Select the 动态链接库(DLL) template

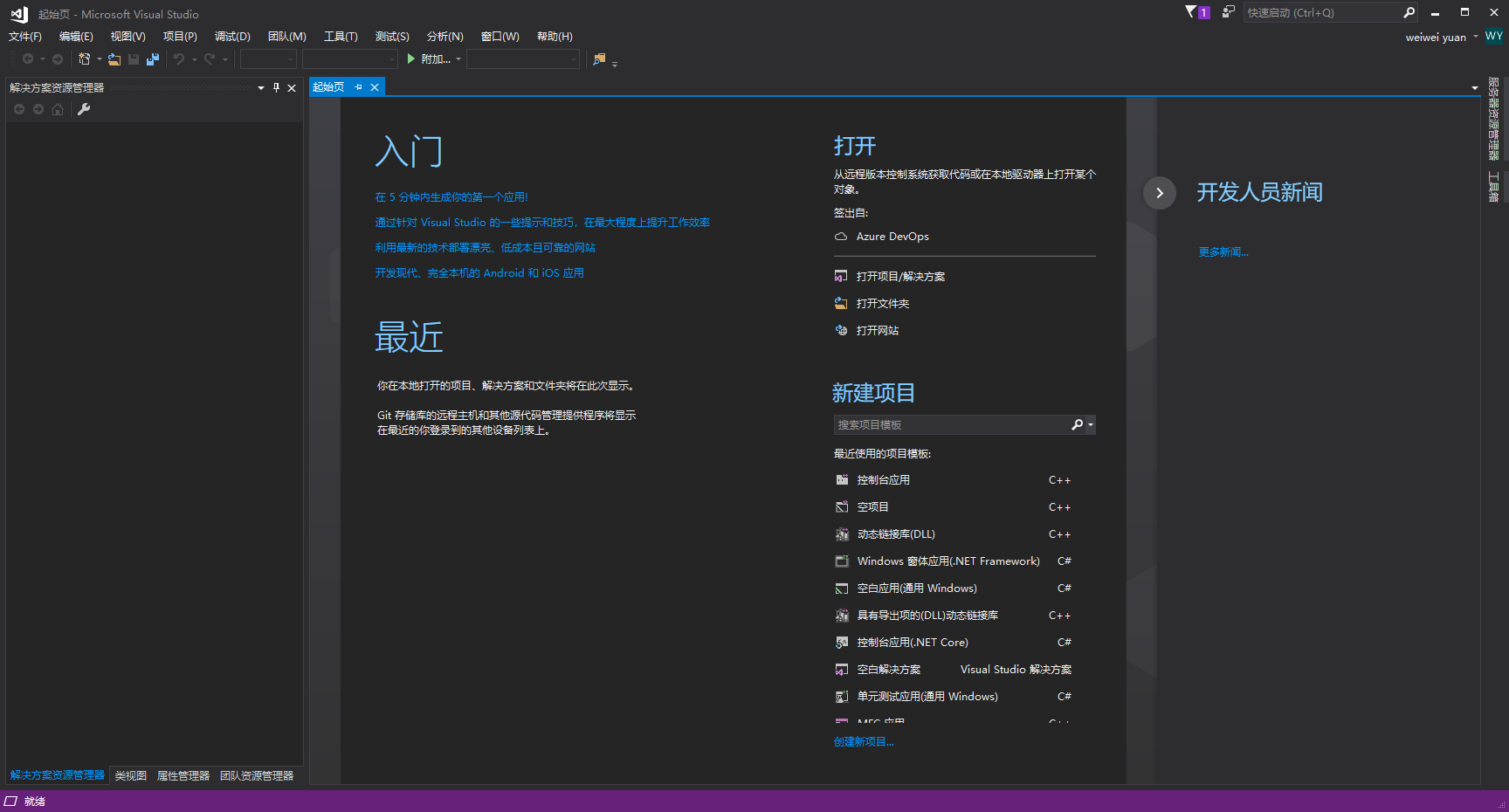(953, 534)
